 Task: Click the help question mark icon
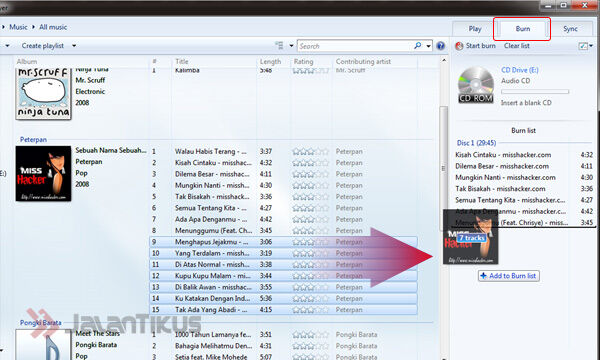coord(440,46)
